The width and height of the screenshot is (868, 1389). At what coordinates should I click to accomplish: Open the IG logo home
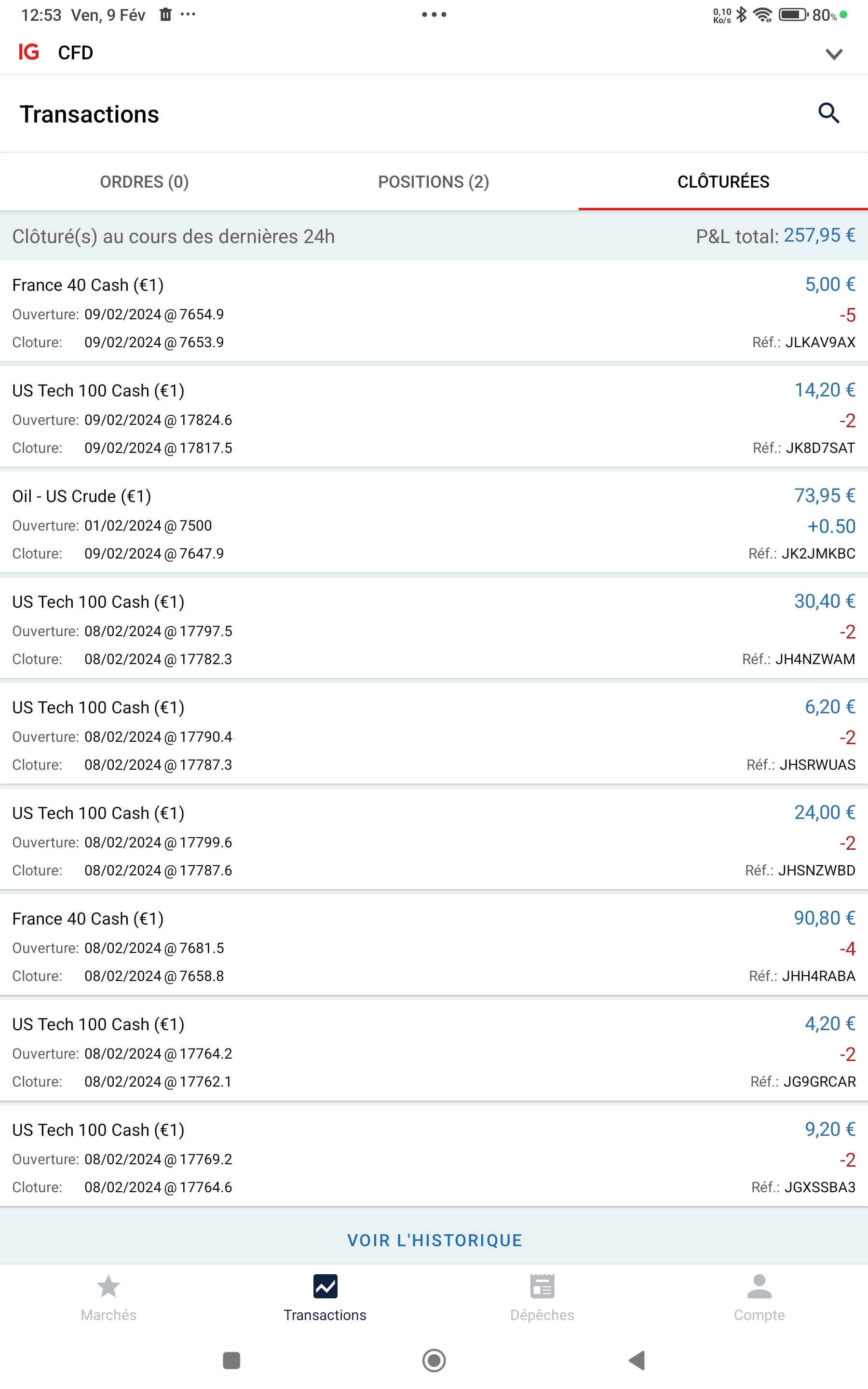[29, 52]
